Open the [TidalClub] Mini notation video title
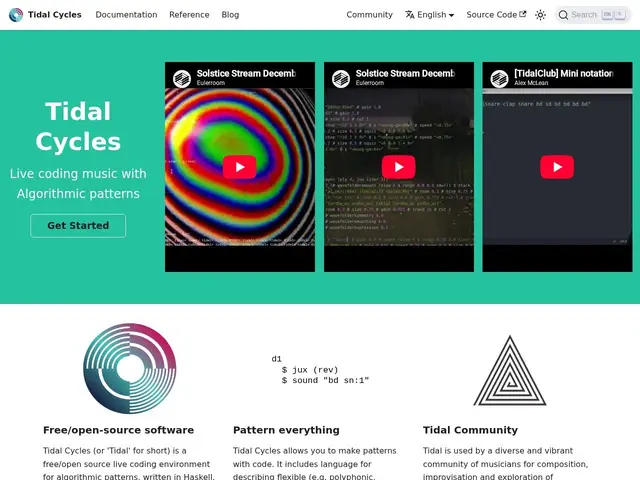 [564, 73]
